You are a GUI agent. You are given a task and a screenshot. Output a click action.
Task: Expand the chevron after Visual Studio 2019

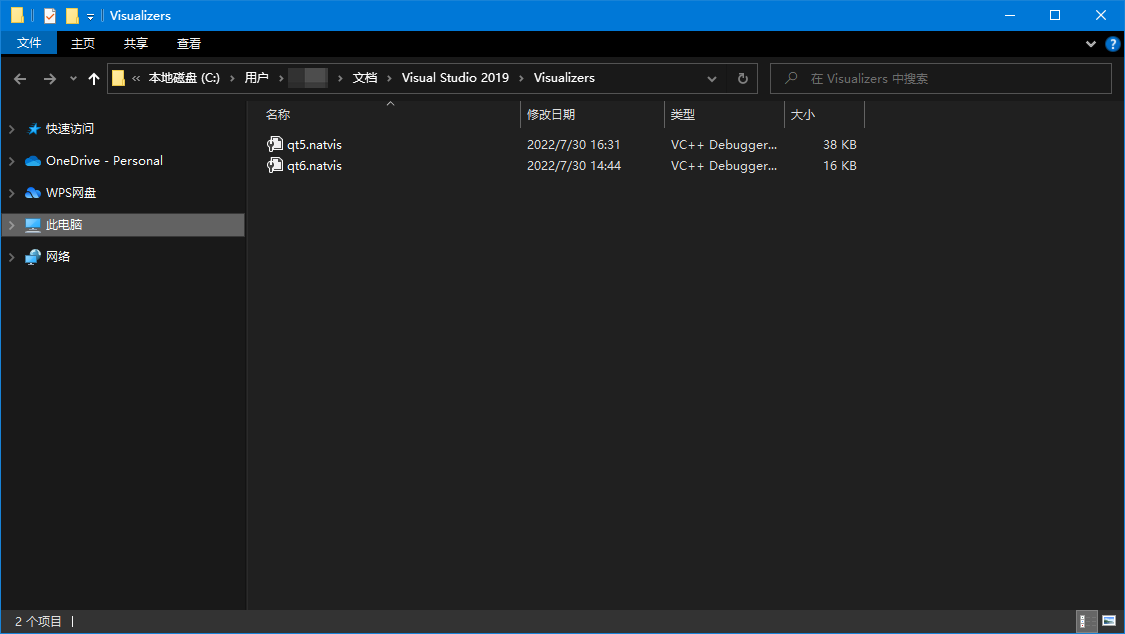coord(522,78)
